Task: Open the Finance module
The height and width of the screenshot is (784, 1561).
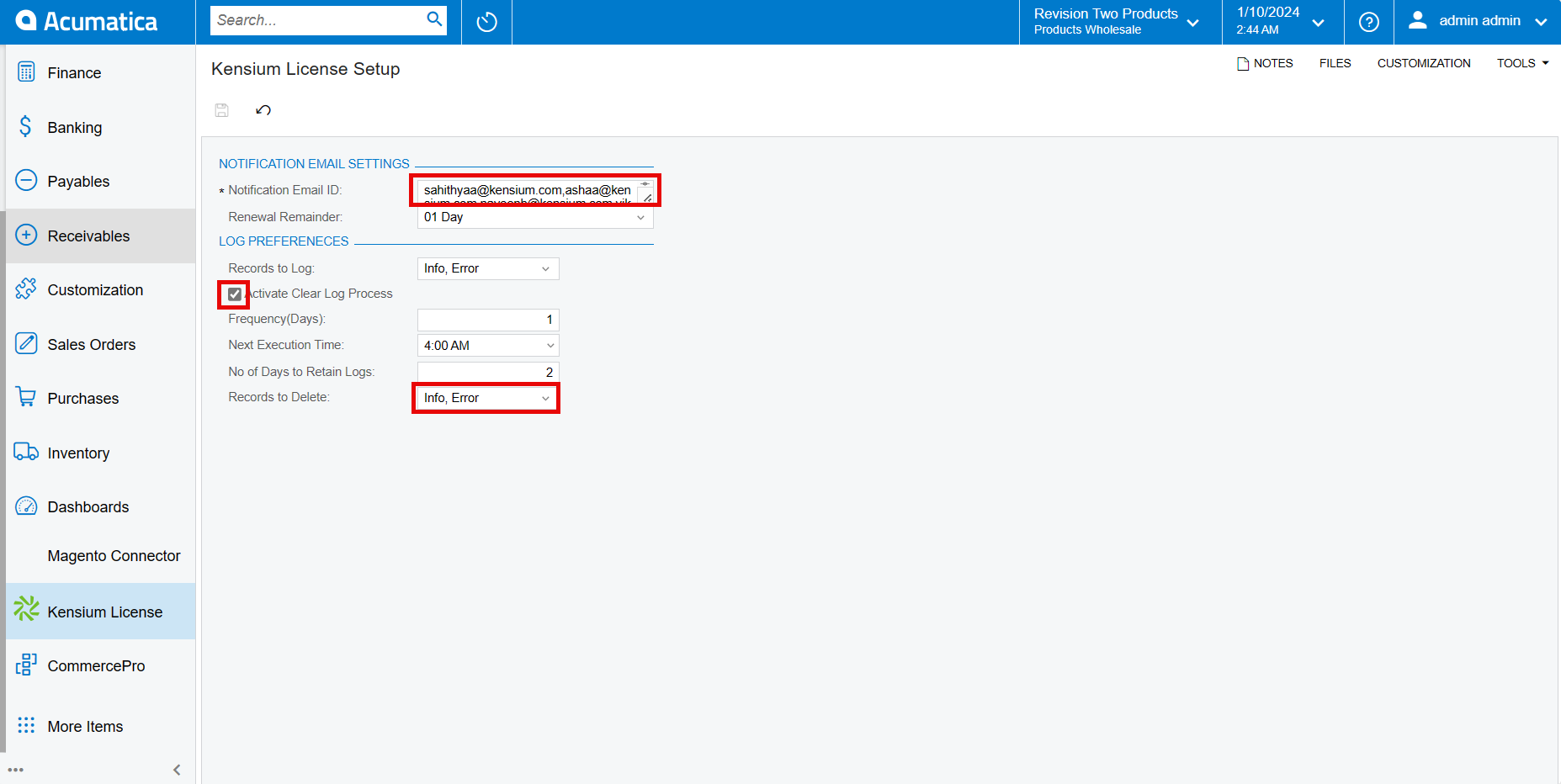Action: 74,72
